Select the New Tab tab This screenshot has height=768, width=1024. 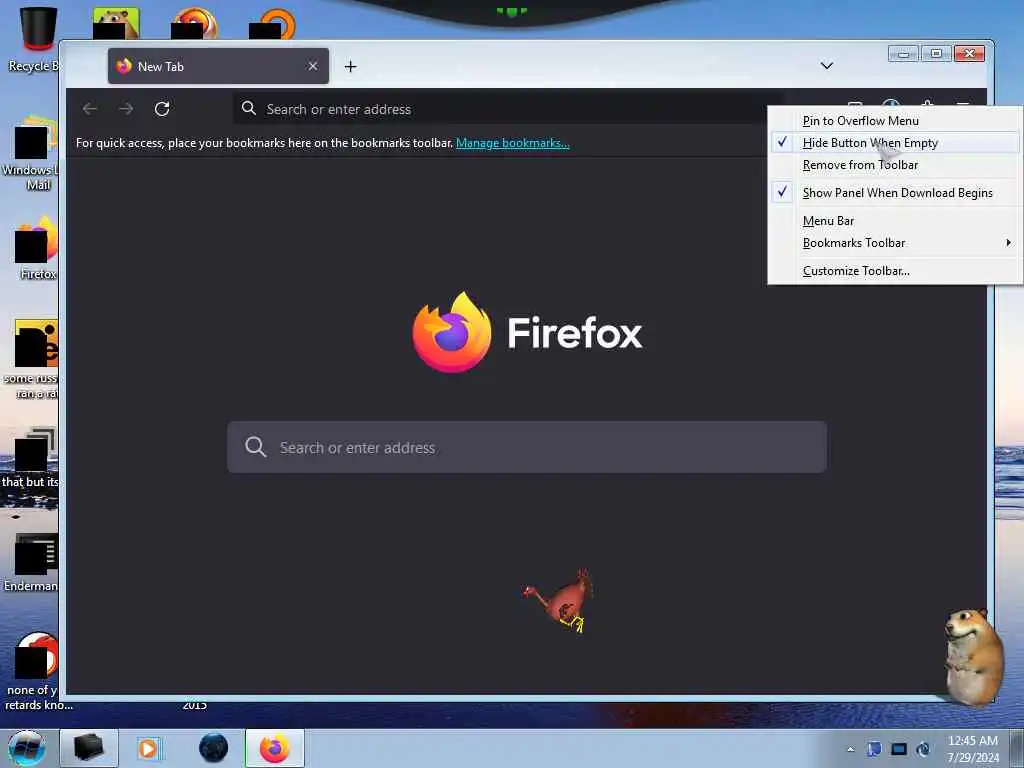[x=218, y=66]
